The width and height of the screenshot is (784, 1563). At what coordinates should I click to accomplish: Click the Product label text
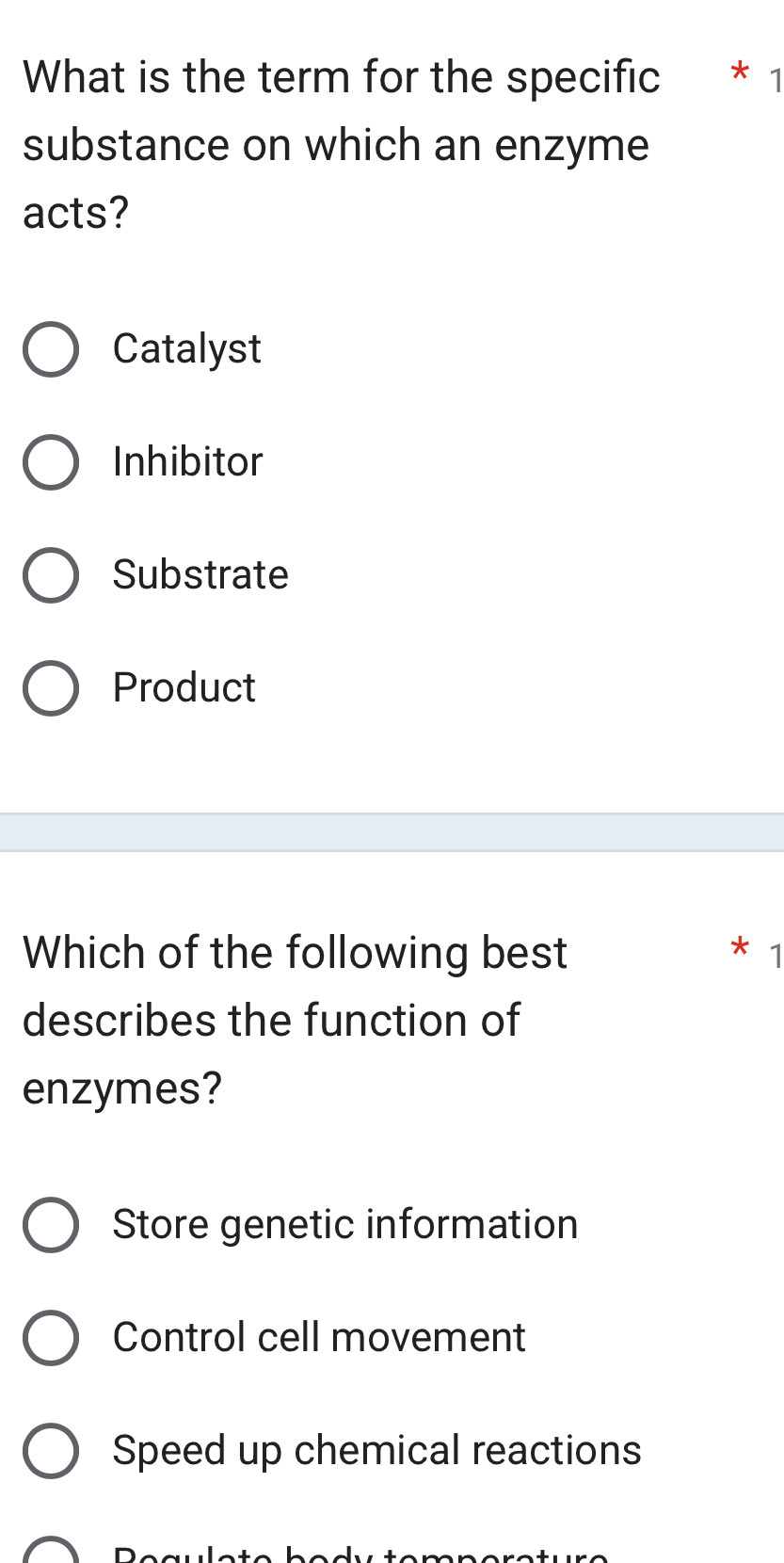[184, 688]
